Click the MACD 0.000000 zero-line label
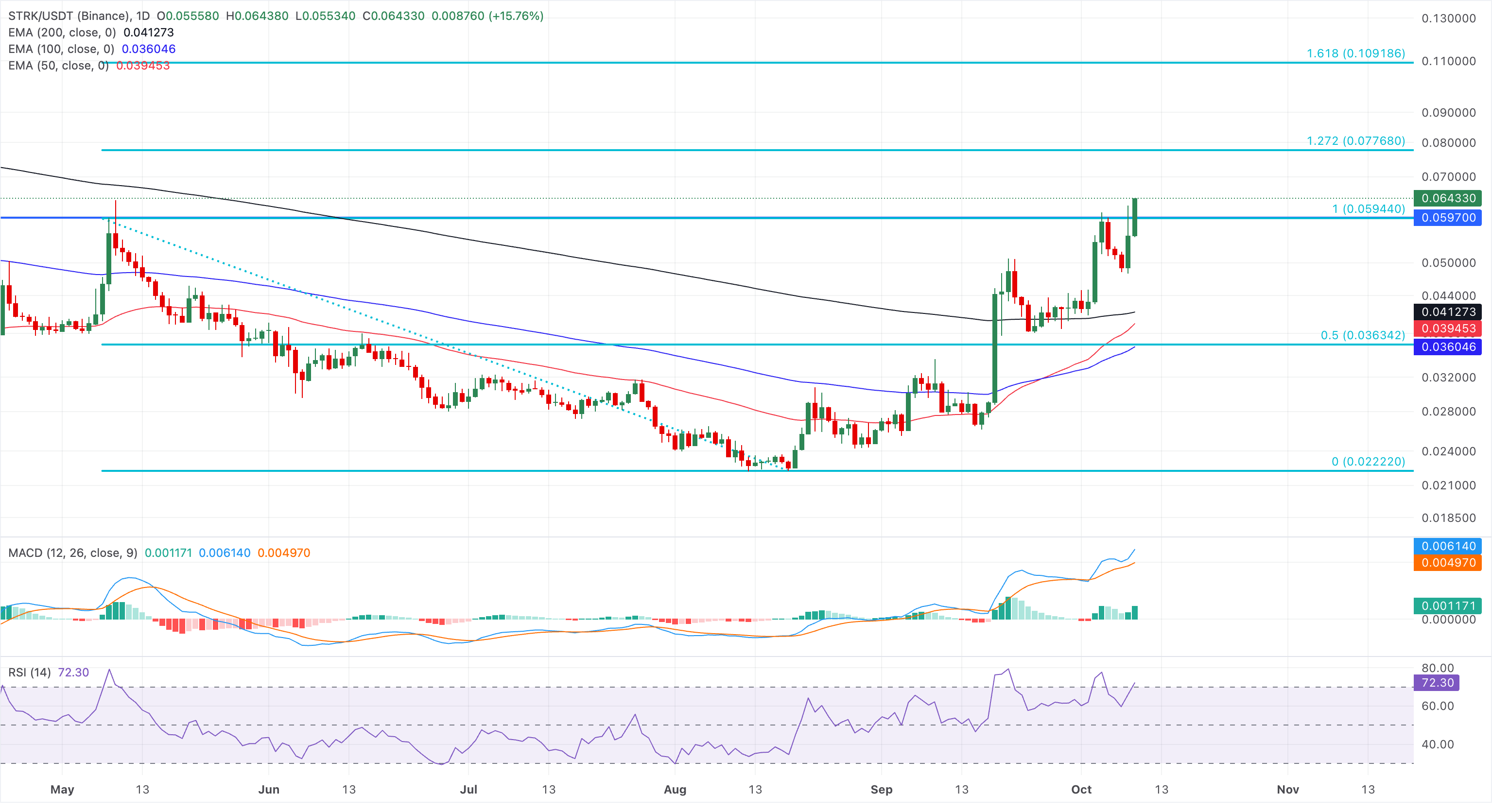Screen dimensions: 1492x812 click(1449, 619)
